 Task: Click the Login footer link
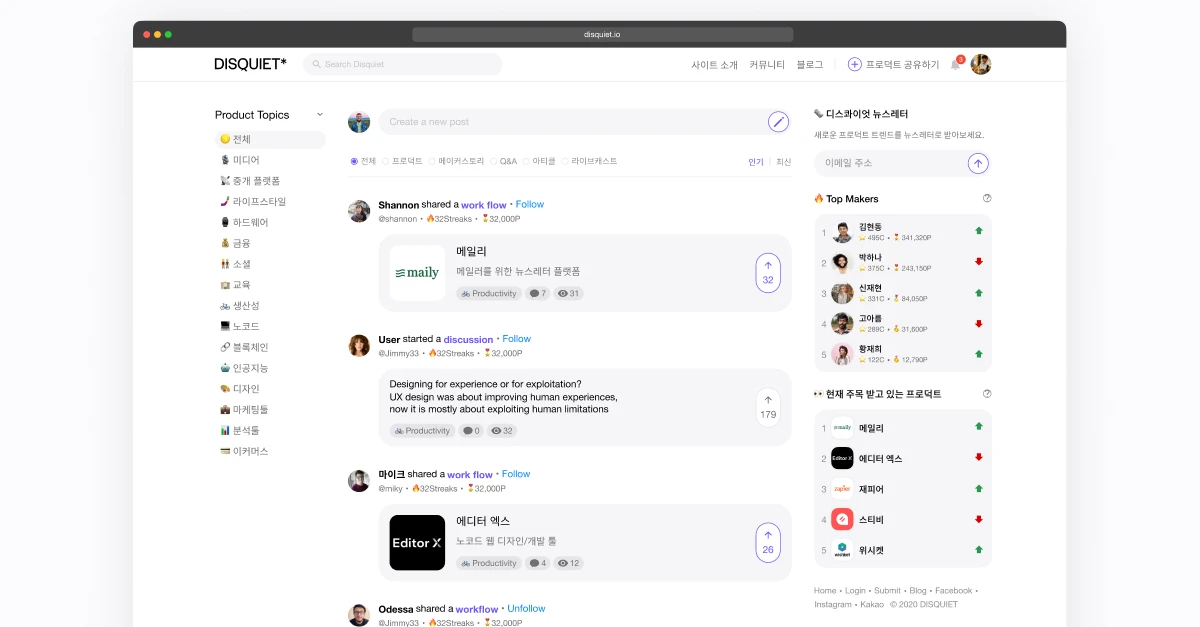856,591
